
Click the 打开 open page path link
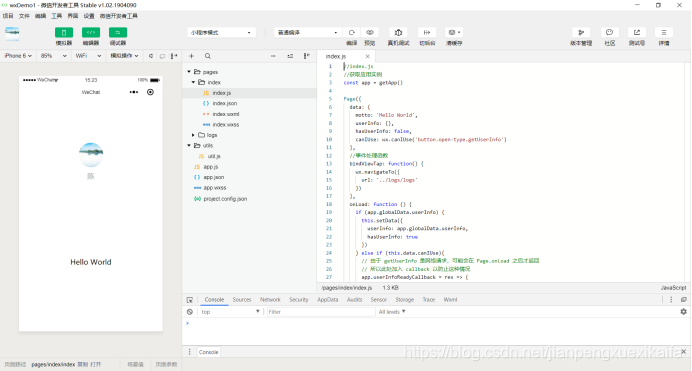click(96, 364)
